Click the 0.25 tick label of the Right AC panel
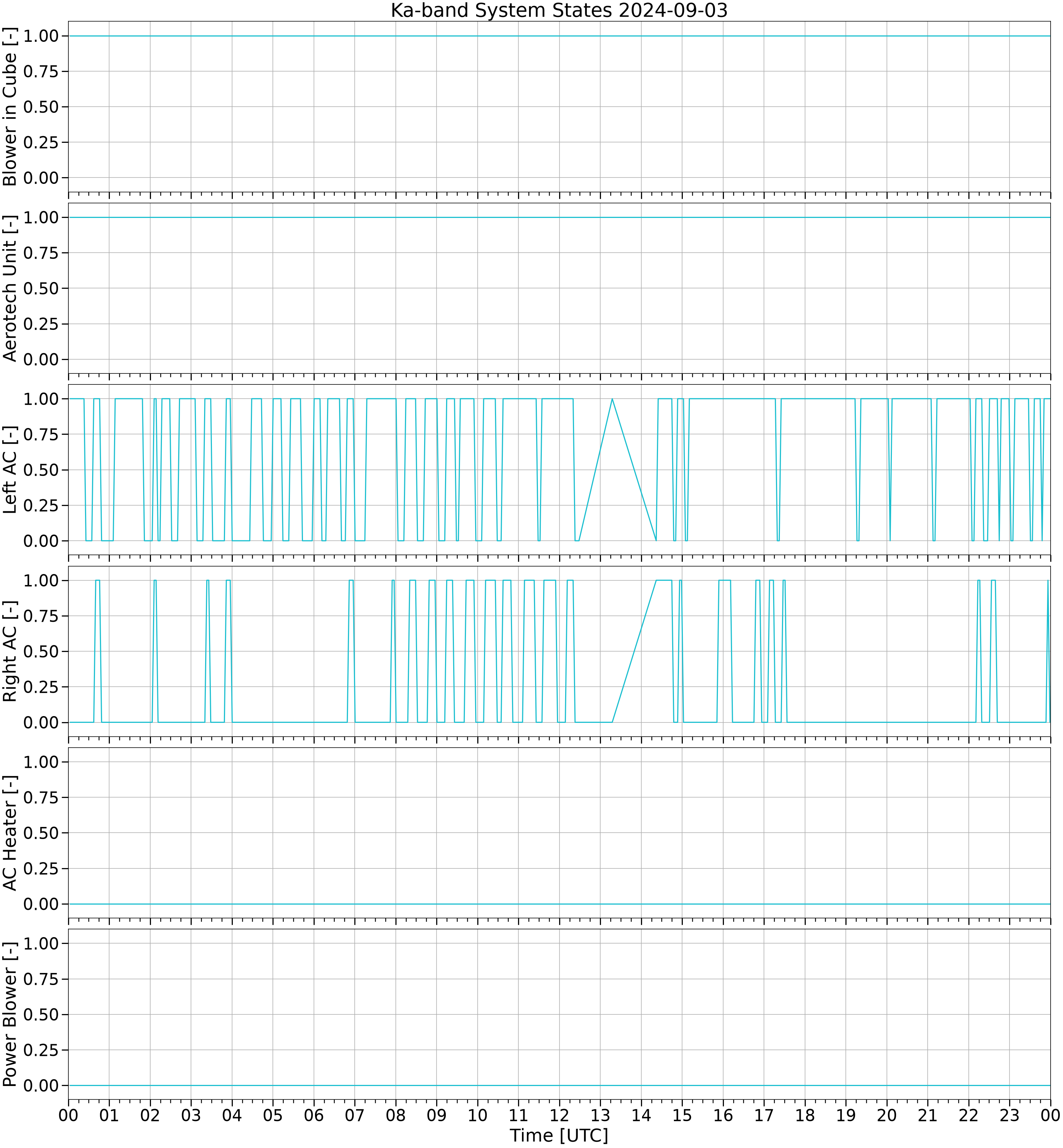This screenshot has height=1148, width=1063. tap(41, 687)
